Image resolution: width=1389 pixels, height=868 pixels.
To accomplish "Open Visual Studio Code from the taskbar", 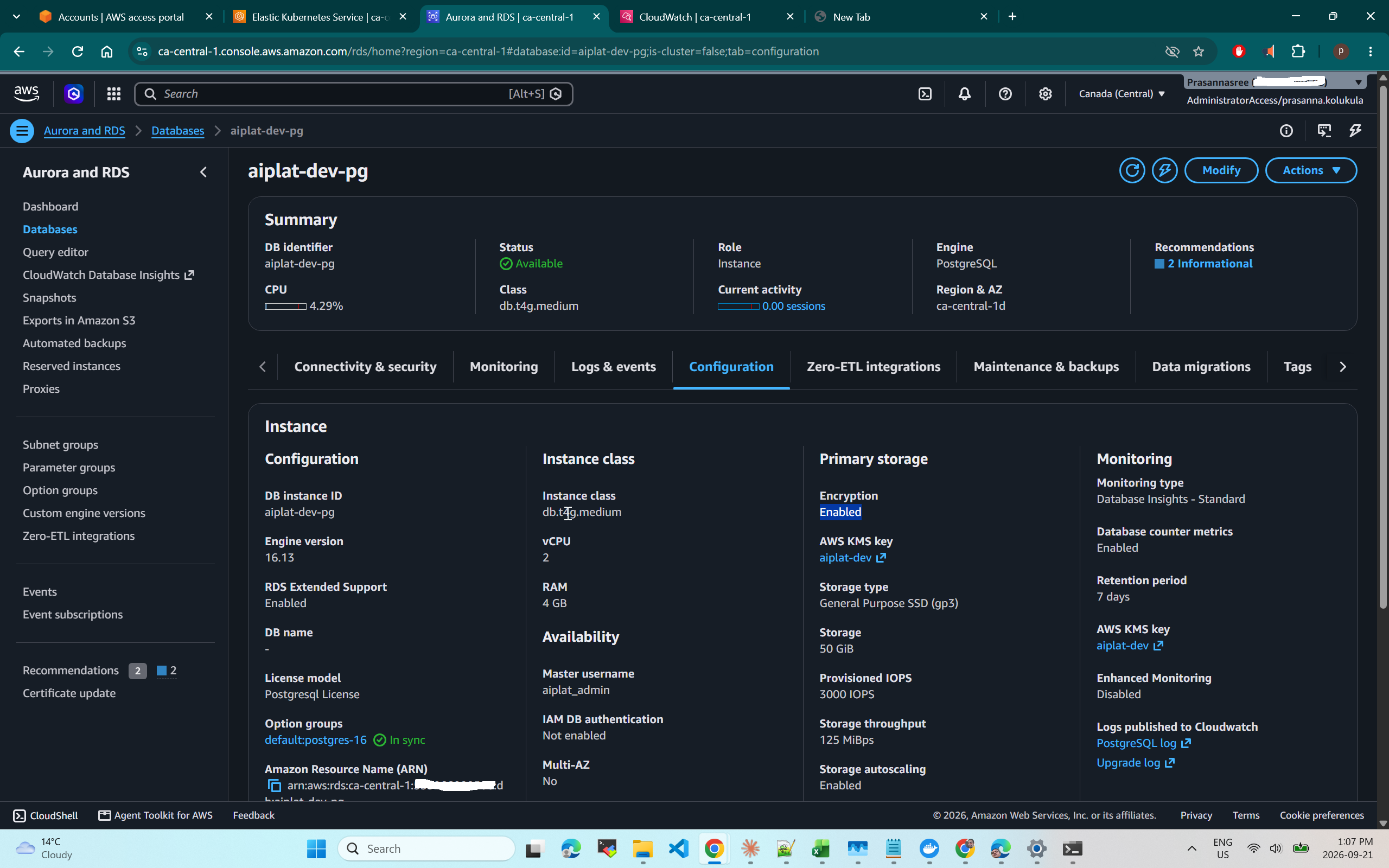I will tap(679, 848).
